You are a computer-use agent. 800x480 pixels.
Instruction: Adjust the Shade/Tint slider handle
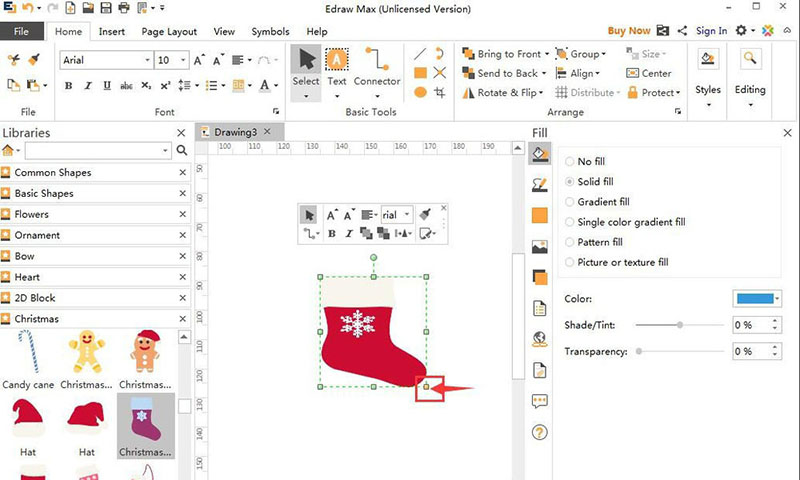tap(680, 325)
